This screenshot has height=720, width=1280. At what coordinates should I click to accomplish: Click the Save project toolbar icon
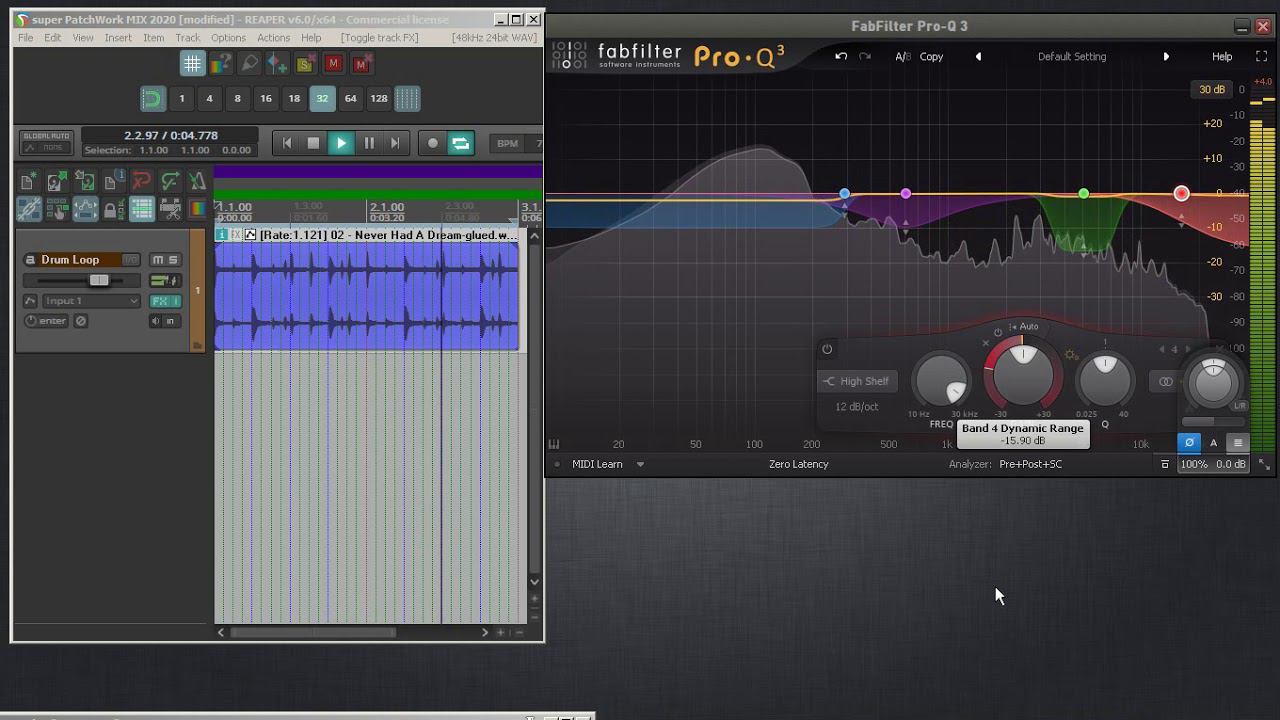point(85,182)
